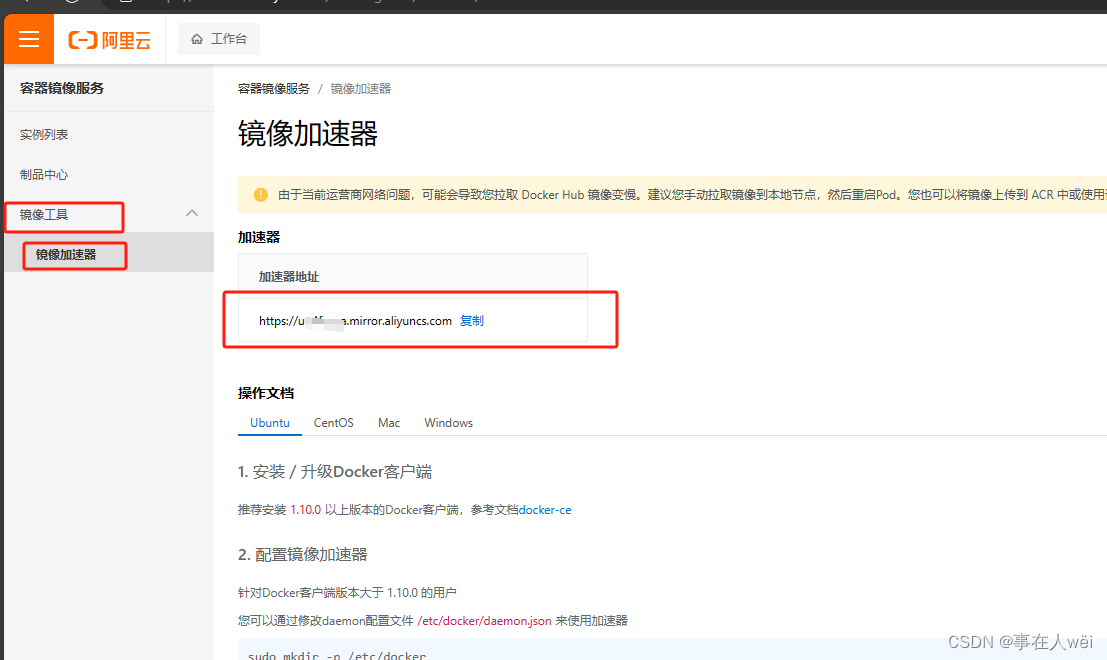This screenshot has width=1107, height=660.
Task: Click 容器镜像服务 in the breadcrumb
Action: (274, 88)
